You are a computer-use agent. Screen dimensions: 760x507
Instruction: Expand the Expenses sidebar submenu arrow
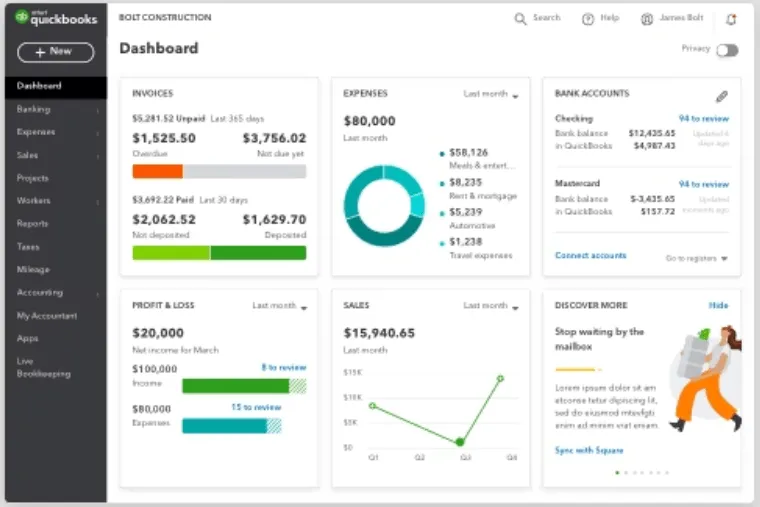coord(97,133)
